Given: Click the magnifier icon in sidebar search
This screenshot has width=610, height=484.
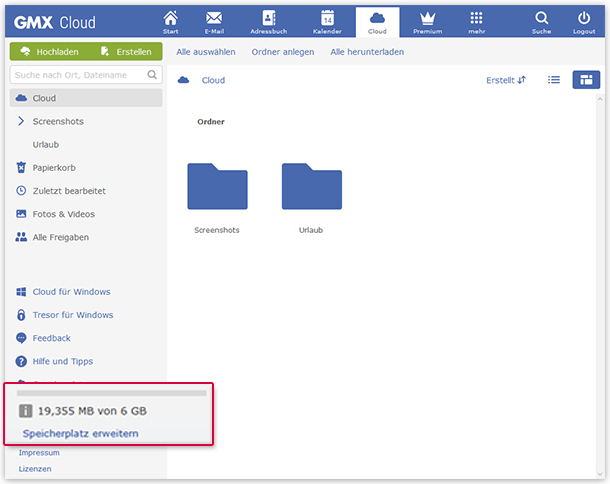Looking at the screenshot, I should [152, 74].
